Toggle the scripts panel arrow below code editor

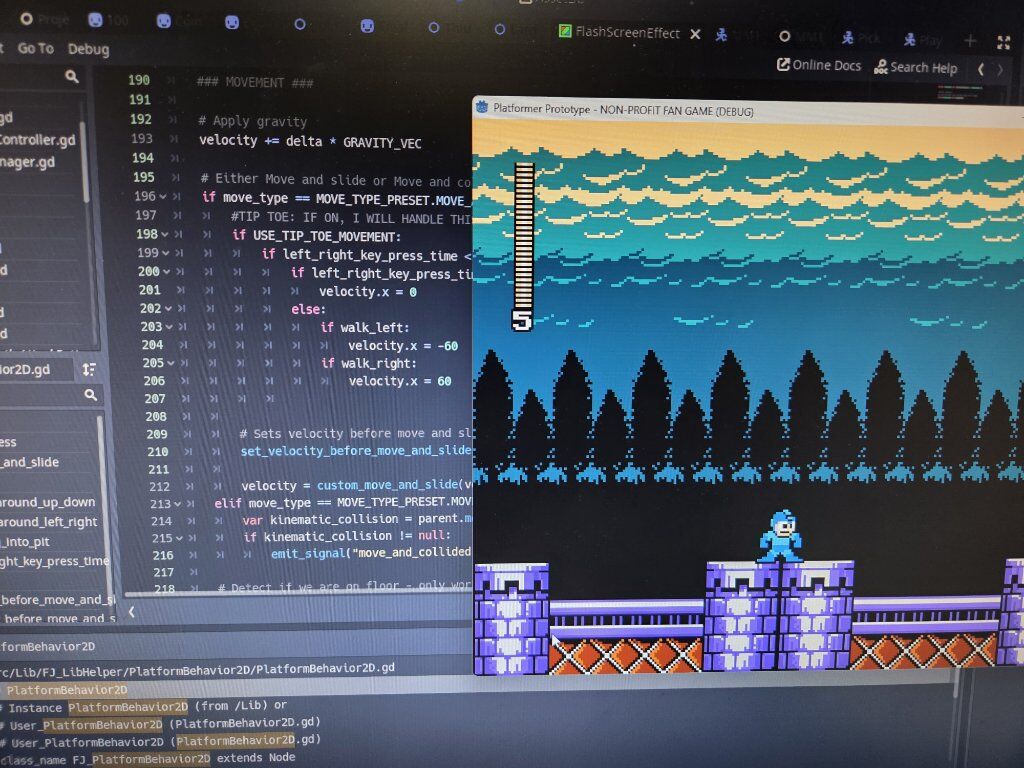tap(131, 610)
